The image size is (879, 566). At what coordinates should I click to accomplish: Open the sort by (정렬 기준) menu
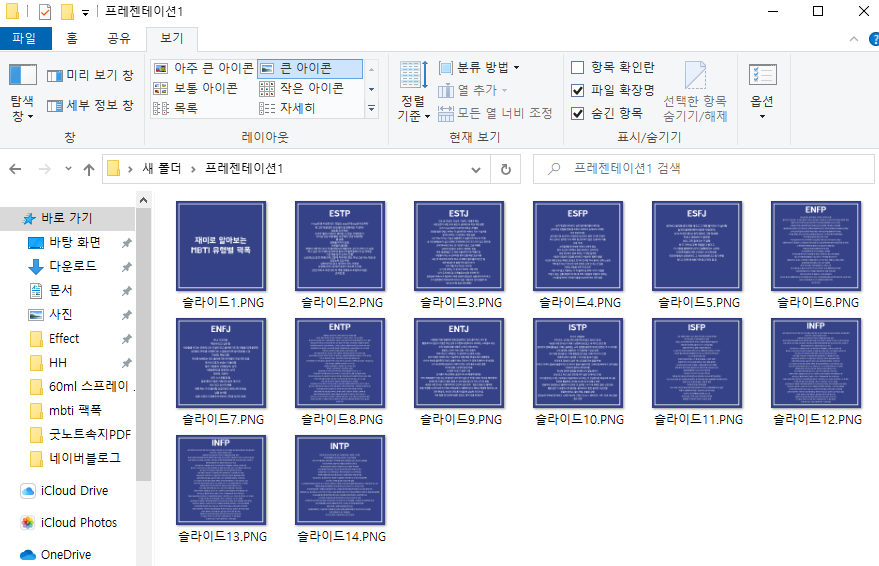(x=414, y=92)
